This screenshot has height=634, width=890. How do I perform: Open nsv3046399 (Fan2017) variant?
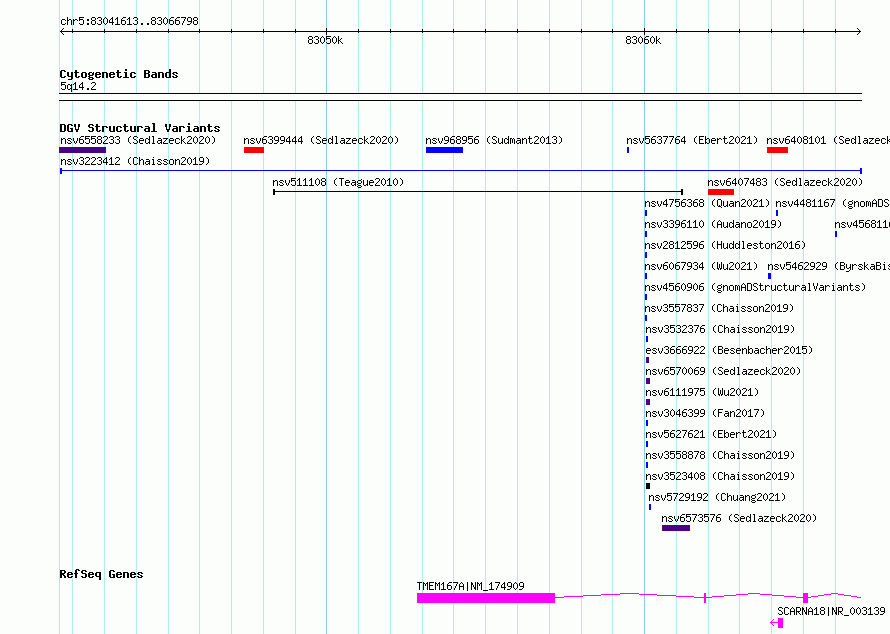point(705,413)
